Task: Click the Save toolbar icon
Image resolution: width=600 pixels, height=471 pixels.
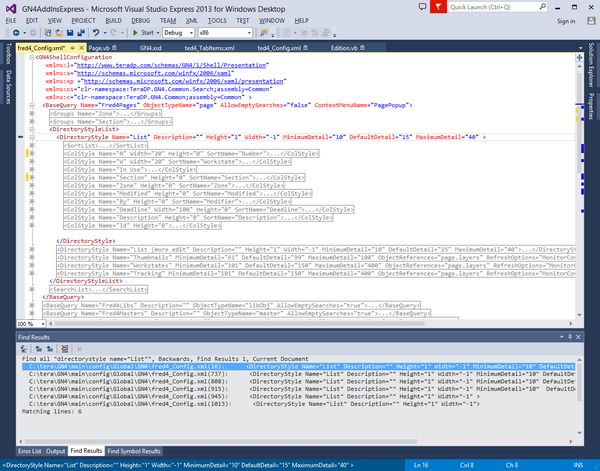Action: (x=70, y=33)
